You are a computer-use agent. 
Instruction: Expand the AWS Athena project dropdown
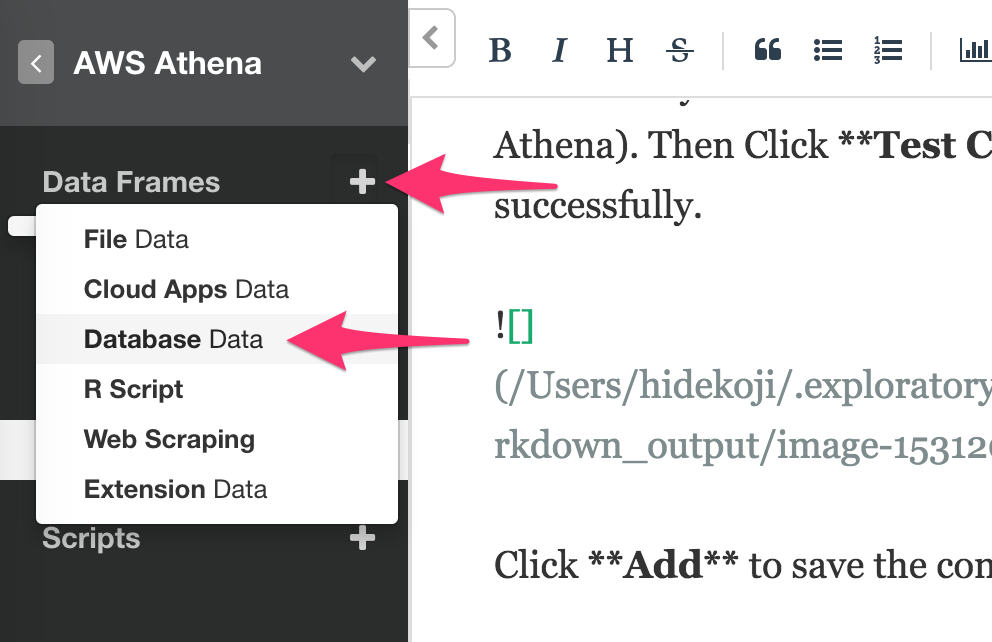click(x=363, y=63)
